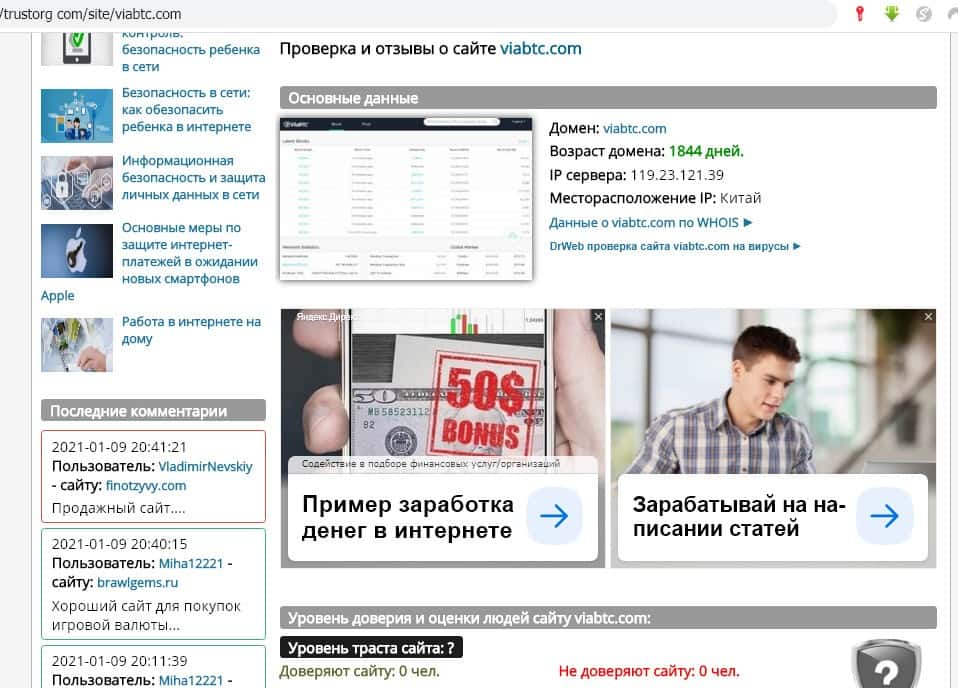Click the man at laptop ad image
The image size is (958, 688).
[773, 391]
